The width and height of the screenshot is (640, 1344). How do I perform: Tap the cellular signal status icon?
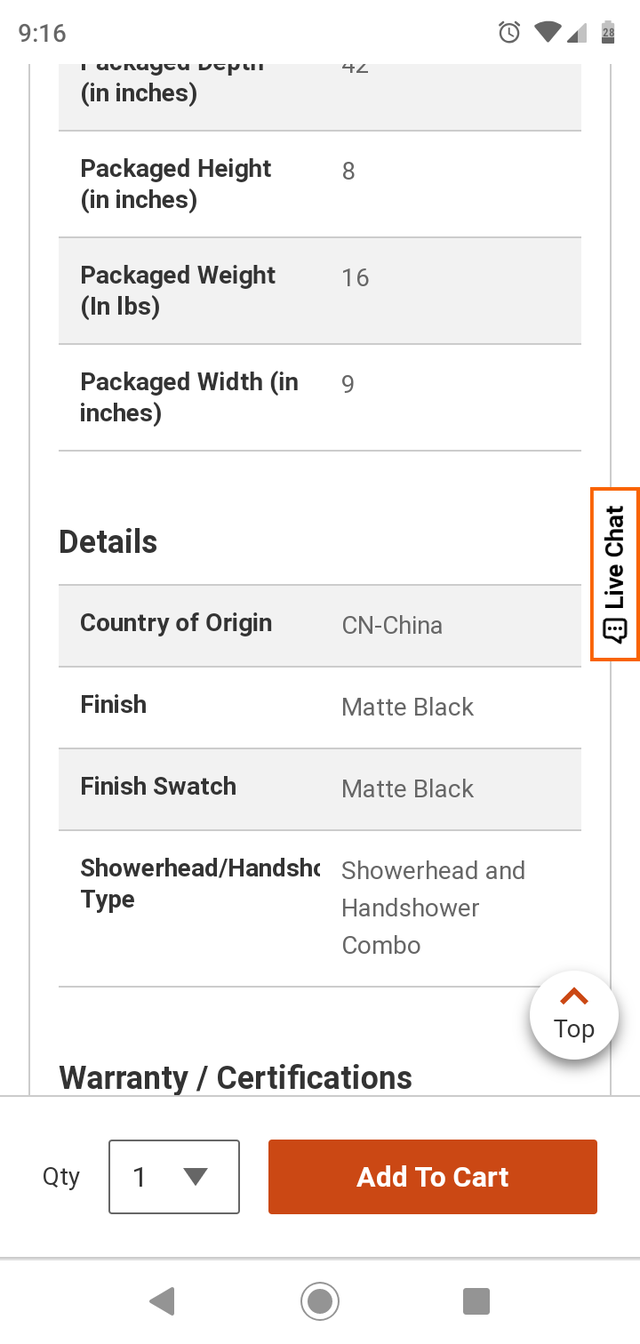pos(577,33)
